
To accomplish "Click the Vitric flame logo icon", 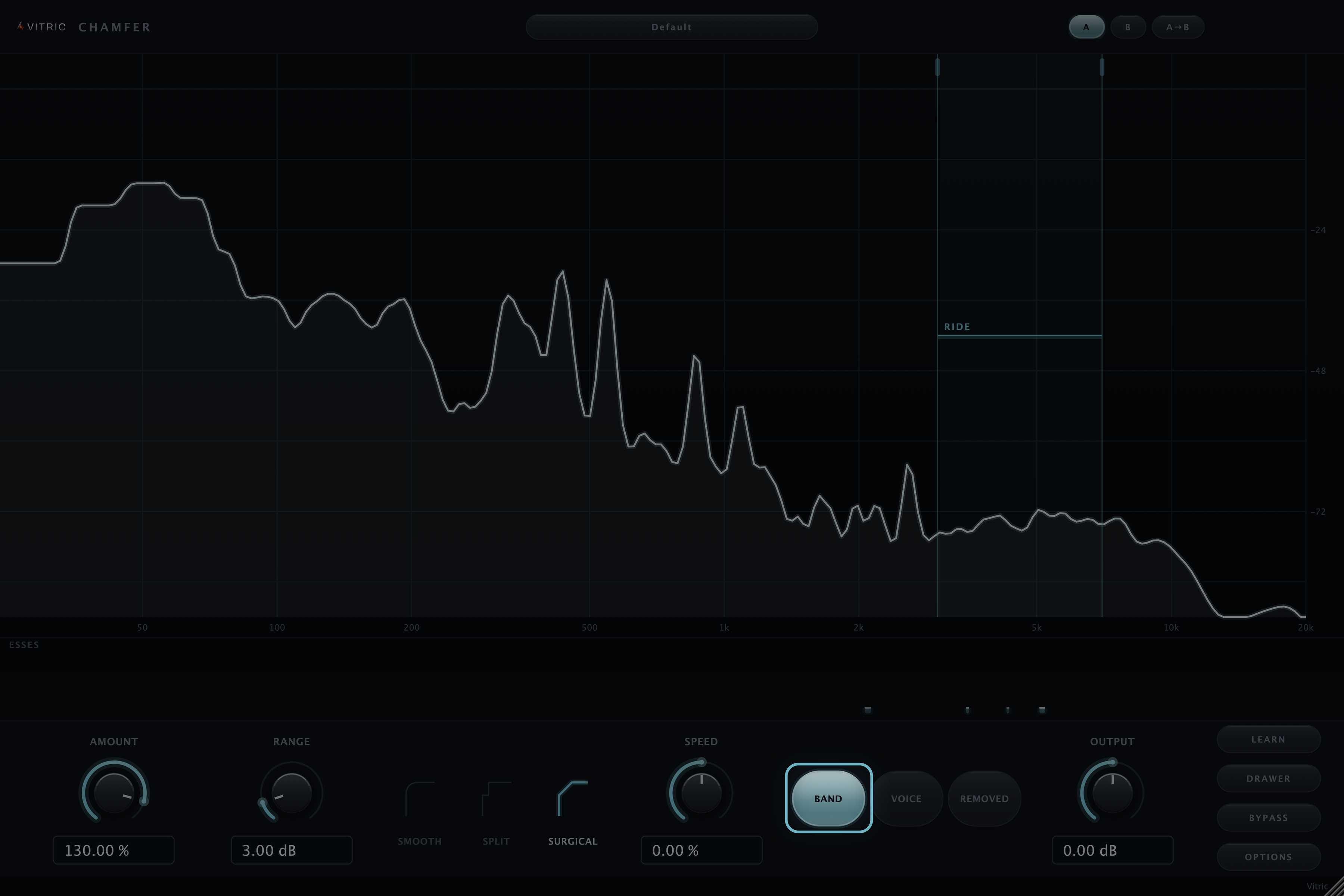I will [21, 26].
